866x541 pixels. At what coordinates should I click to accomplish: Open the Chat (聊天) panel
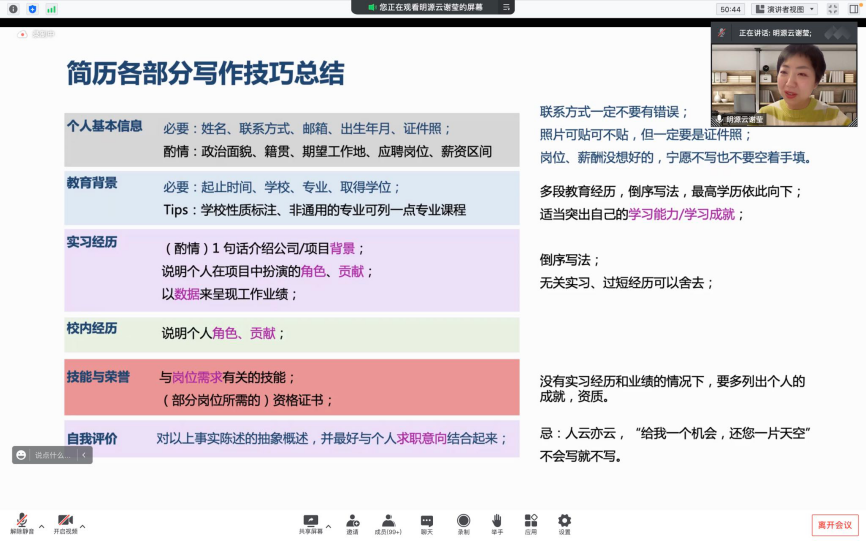[x=427, y=523]
